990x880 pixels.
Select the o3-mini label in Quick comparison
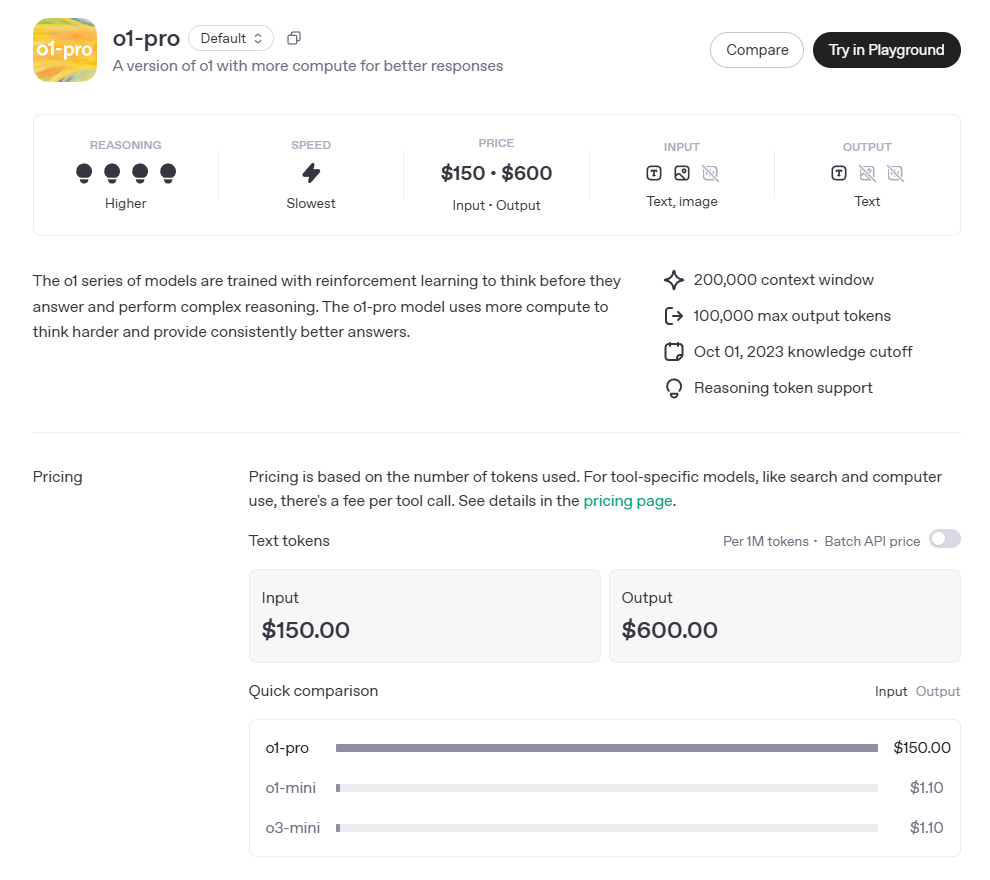[x=292, y=828]
